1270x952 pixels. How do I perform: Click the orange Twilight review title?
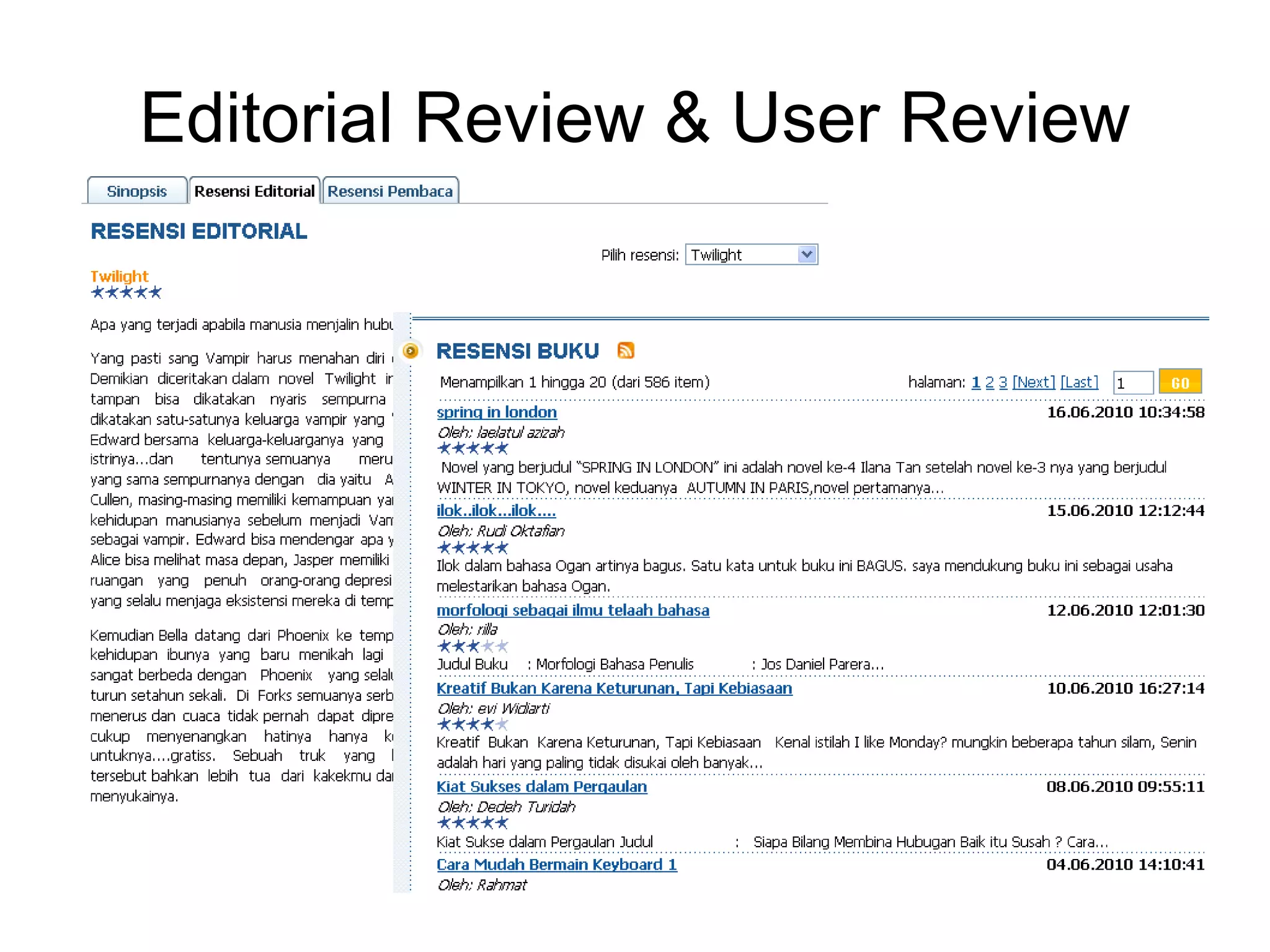[x=120, y=277]
